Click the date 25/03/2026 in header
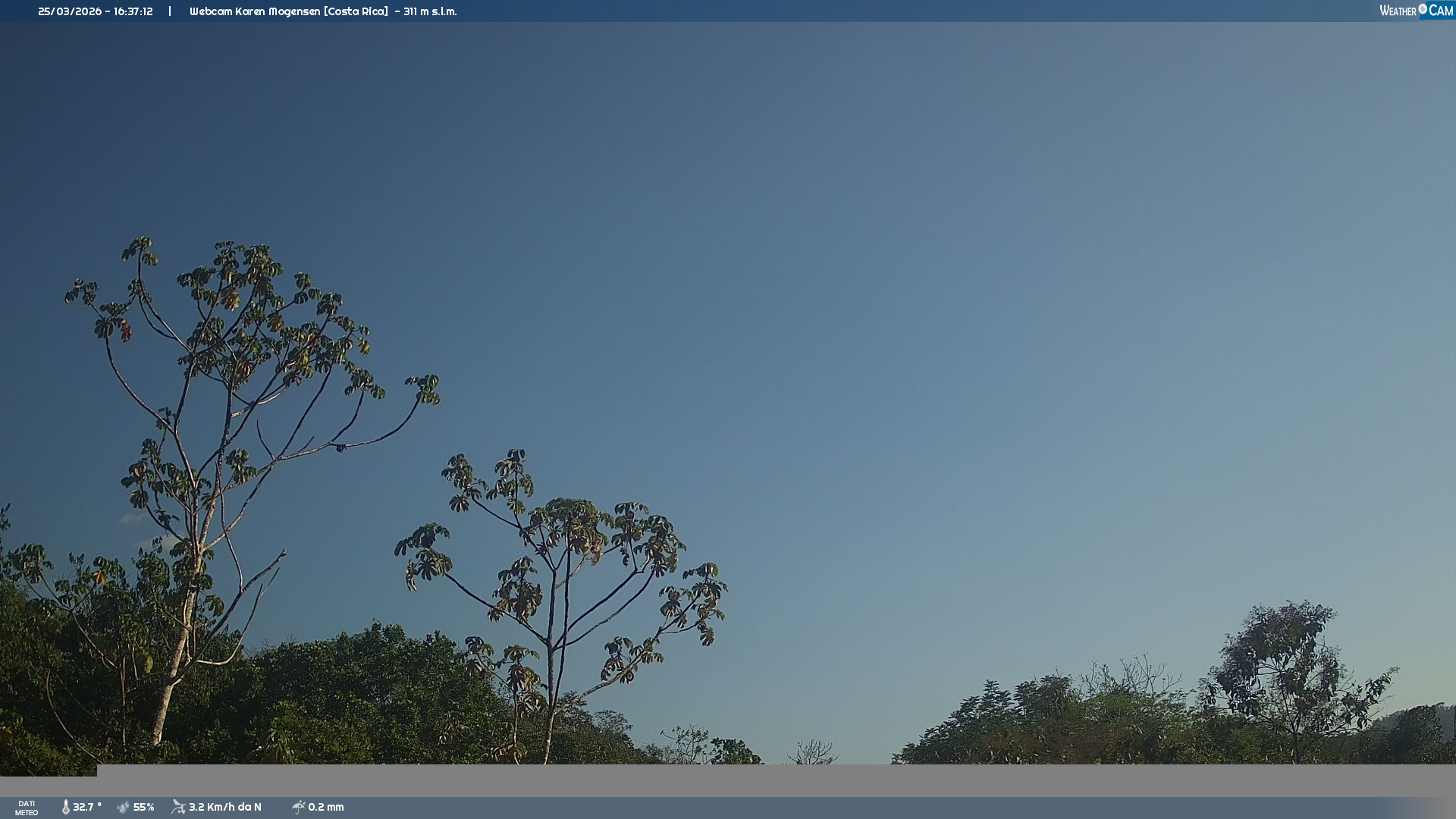The image size is (1456, 819). [x=70, y=11]
